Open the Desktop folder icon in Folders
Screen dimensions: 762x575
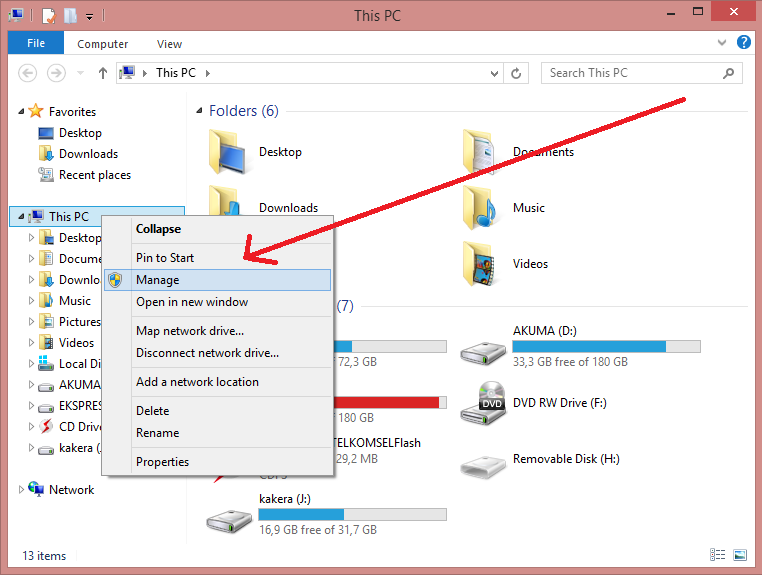[227, 152]
